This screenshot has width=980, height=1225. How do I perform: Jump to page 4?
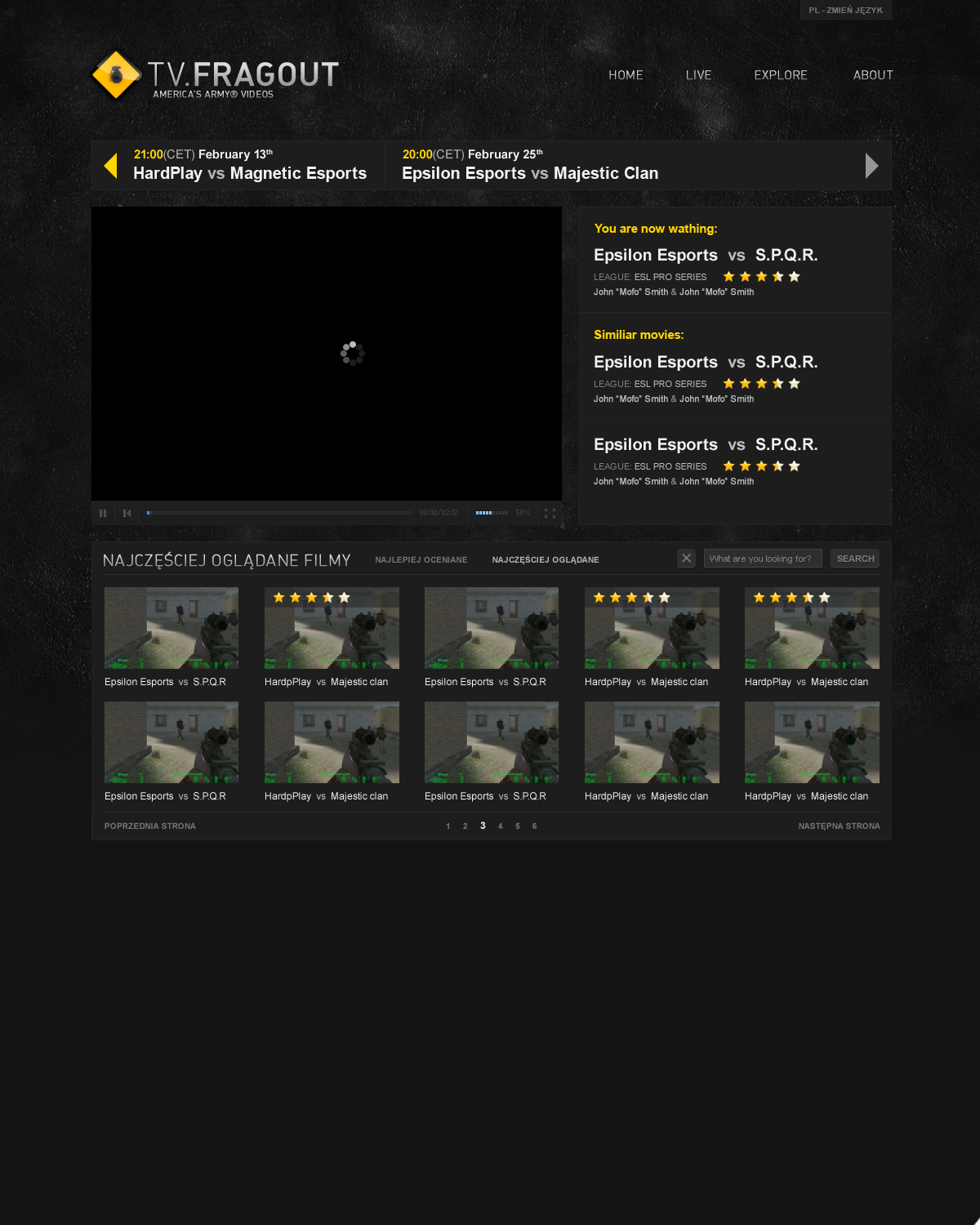pyautogui.click(x=500, y=826)
